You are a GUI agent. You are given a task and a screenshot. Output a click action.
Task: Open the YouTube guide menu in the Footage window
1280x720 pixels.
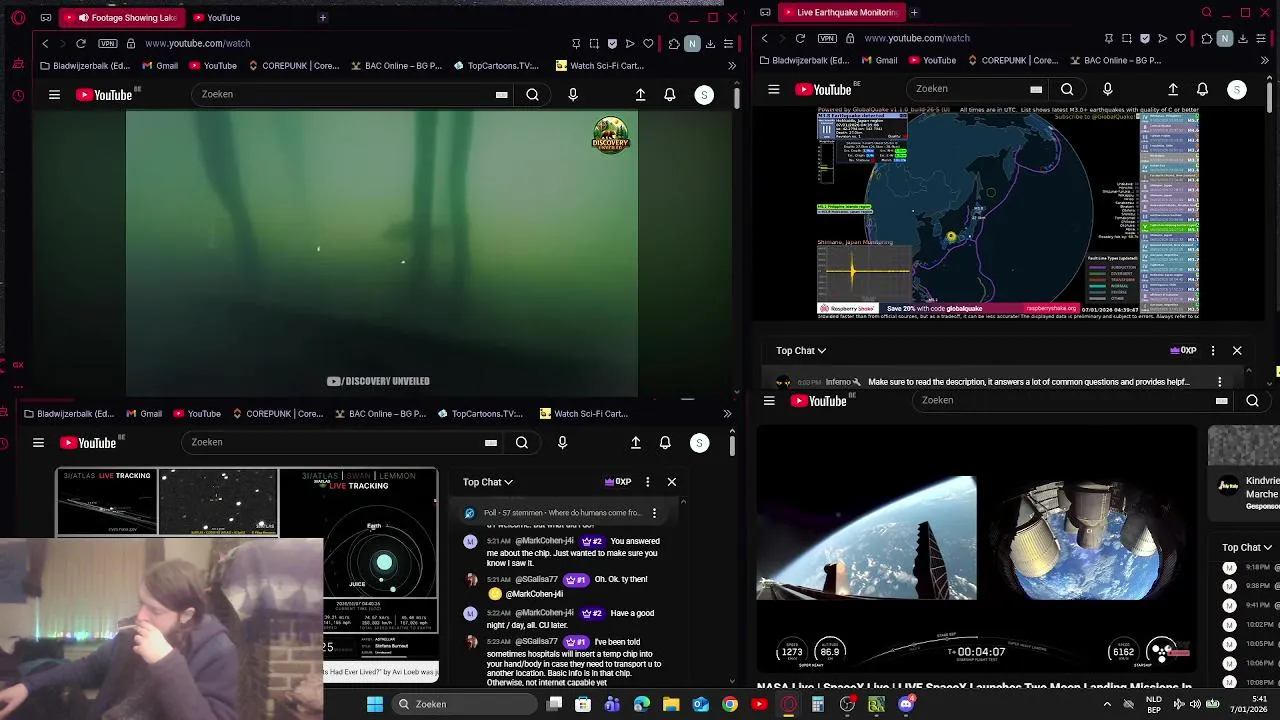click(x=54, y=94)
